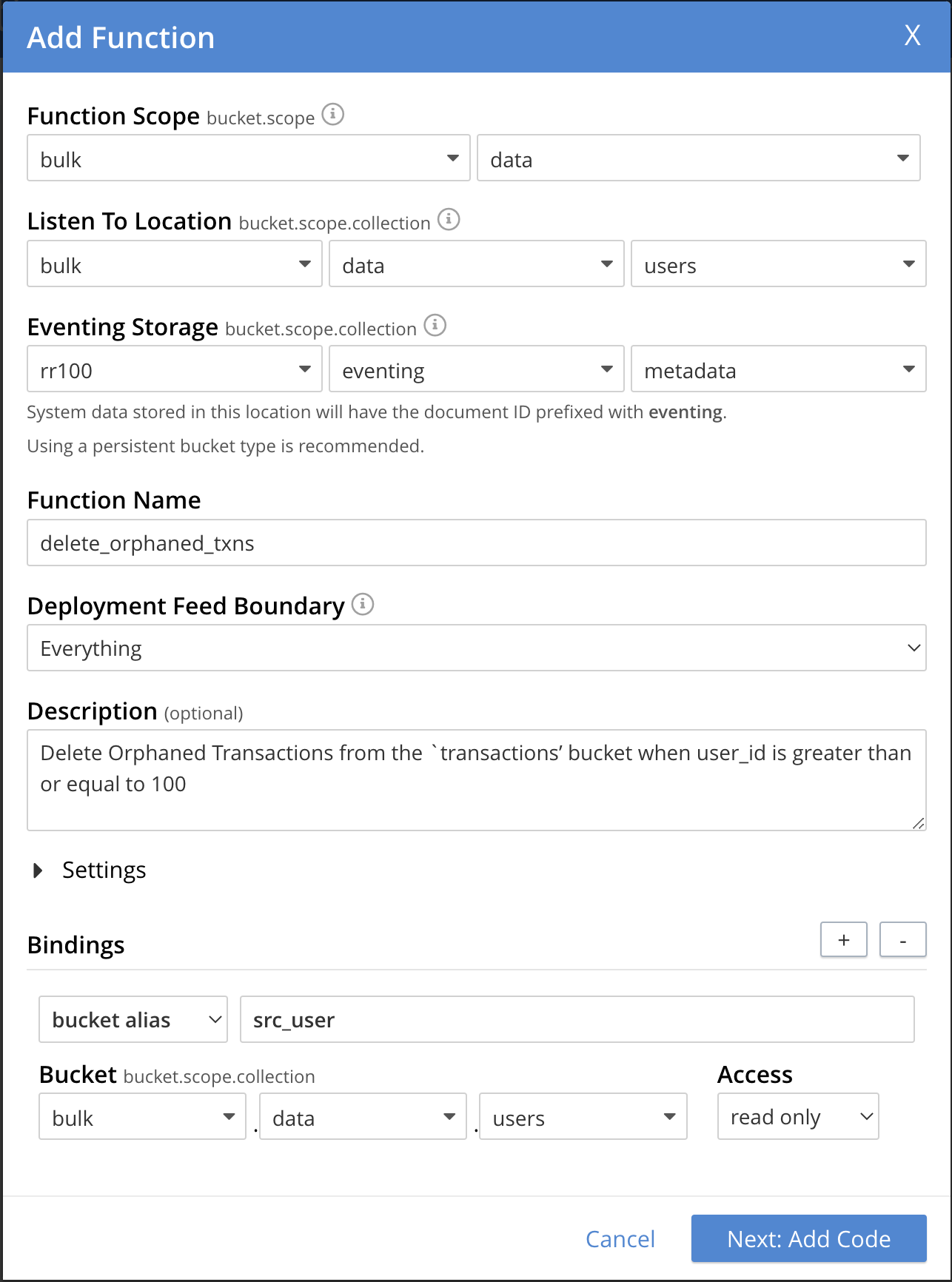Click the Function Scope info icon
Screen dimensions: 952x1282
click(x=333, y=115)
